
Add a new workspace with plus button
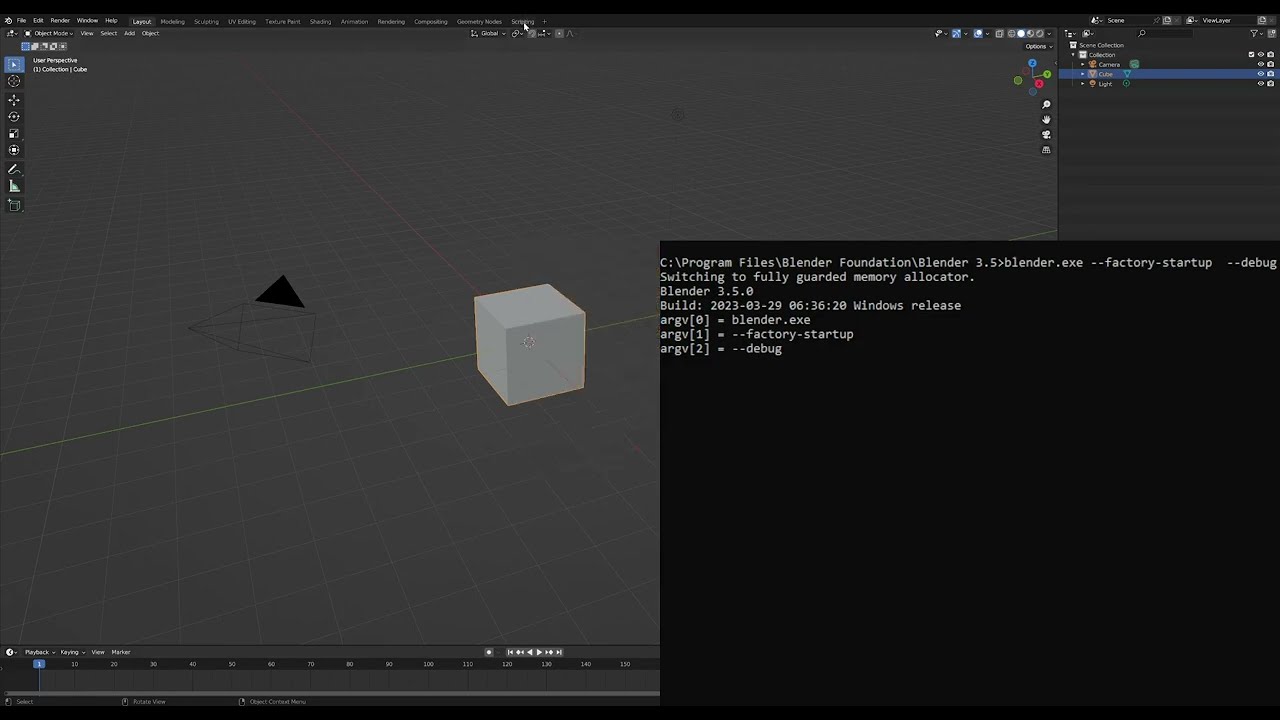[x=544, y=21]
